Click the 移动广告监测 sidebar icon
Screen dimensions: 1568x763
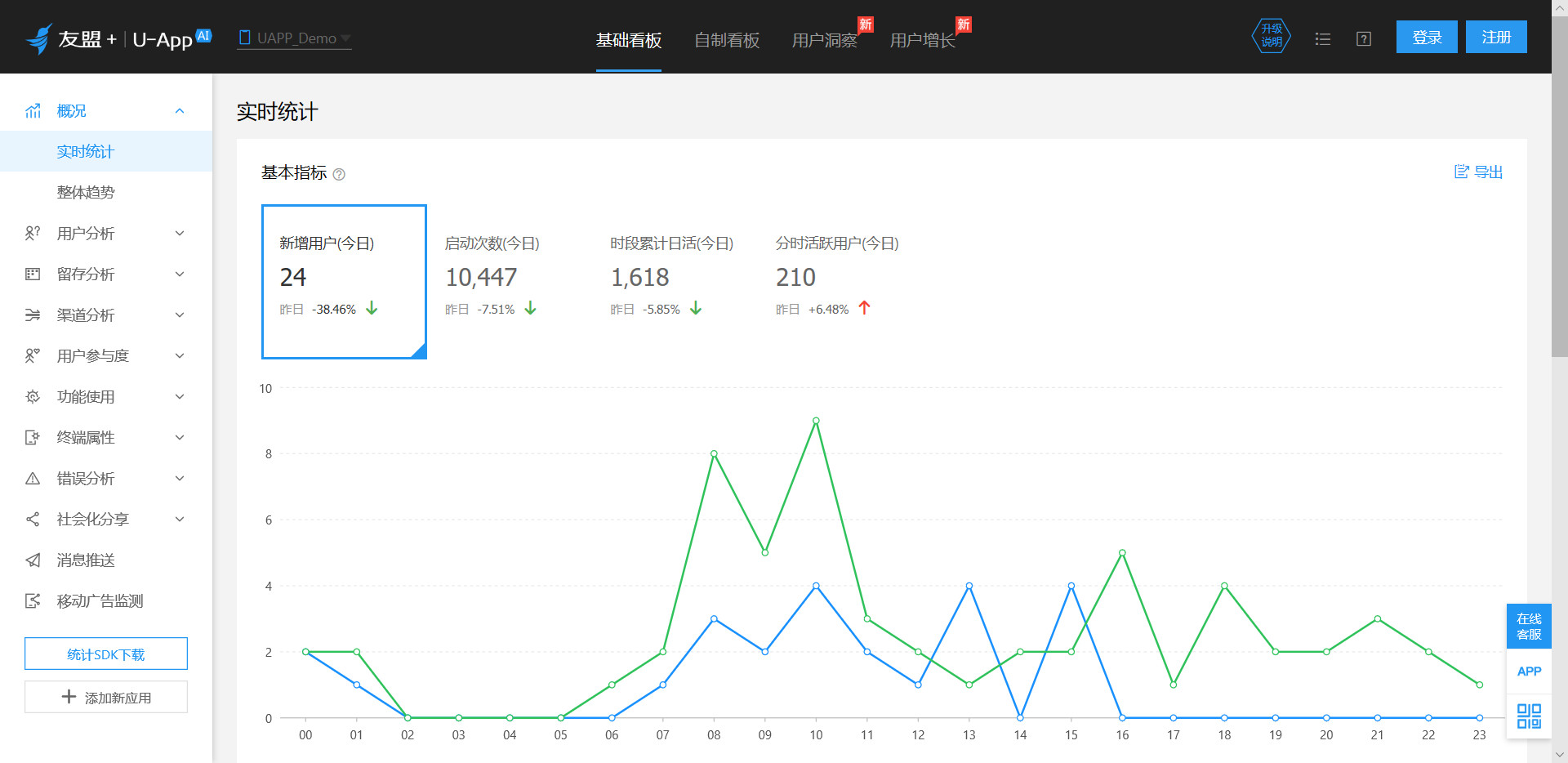tap(33, 600)
